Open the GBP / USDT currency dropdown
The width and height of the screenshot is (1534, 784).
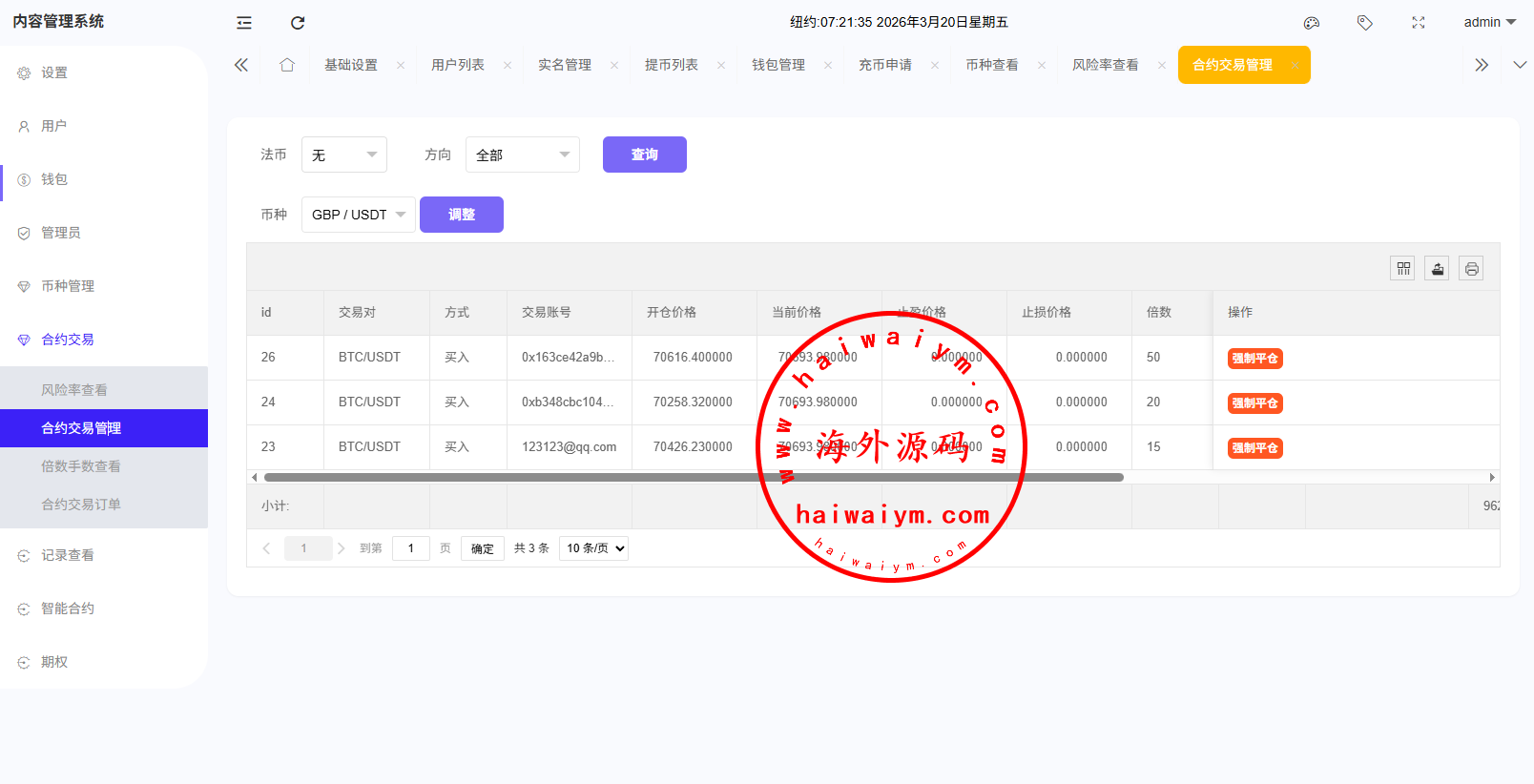coord(358,215)
